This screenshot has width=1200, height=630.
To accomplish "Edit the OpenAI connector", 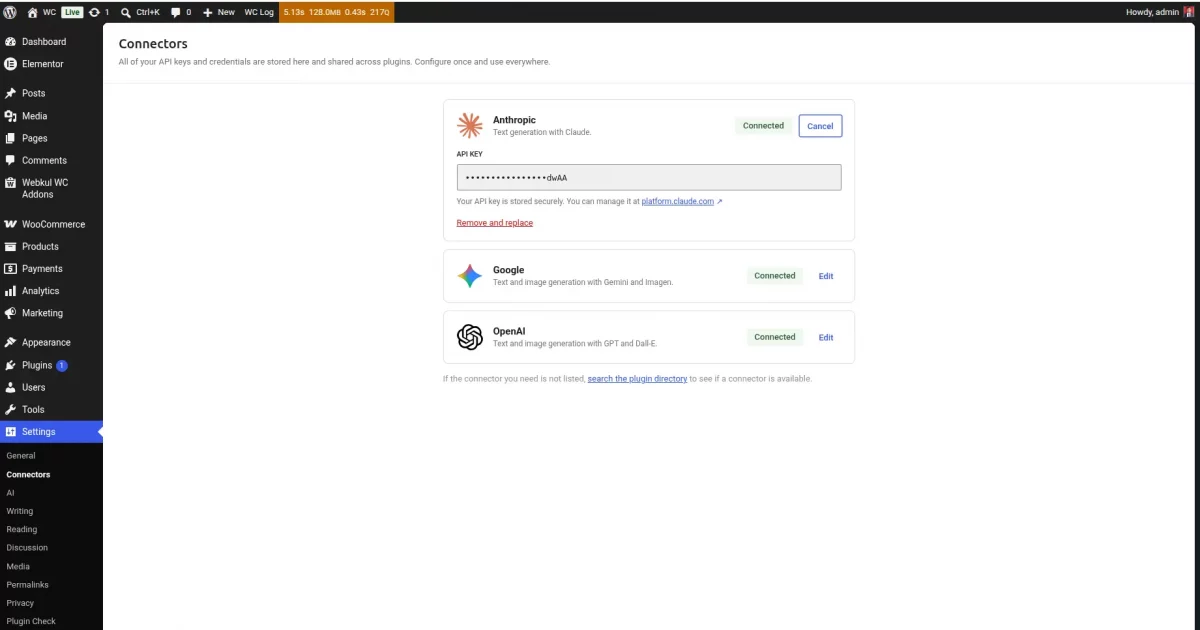I will [x=826, y=337].
